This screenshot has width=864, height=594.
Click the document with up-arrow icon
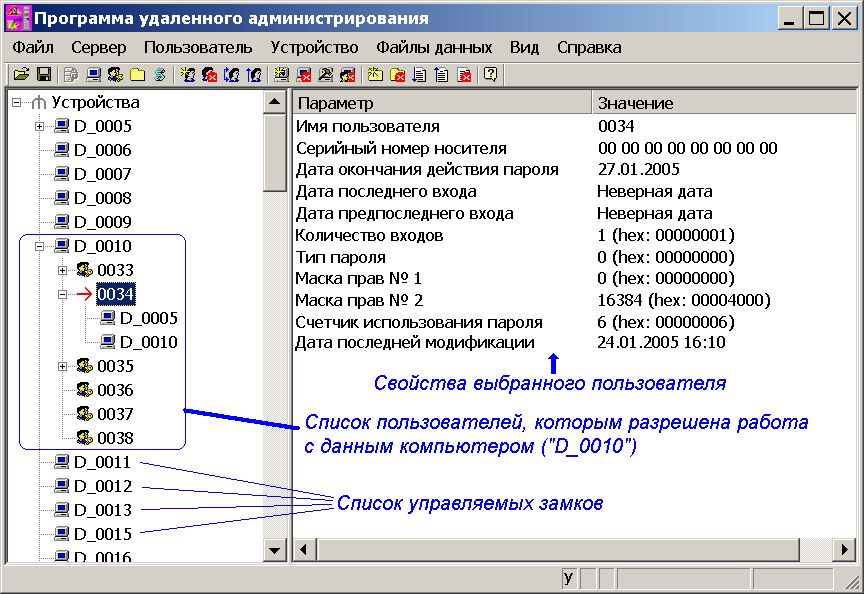pos(441,74)
